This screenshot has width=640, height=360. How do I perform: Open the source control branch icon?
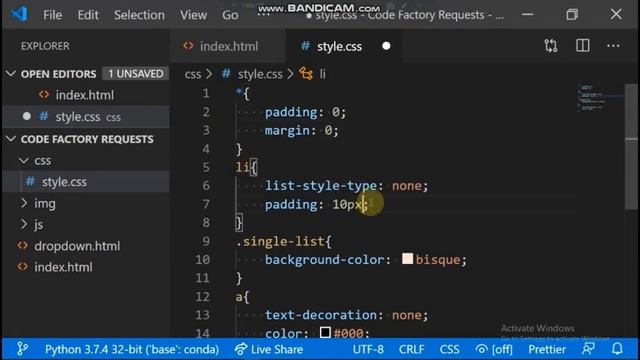(x=22, y=349)
